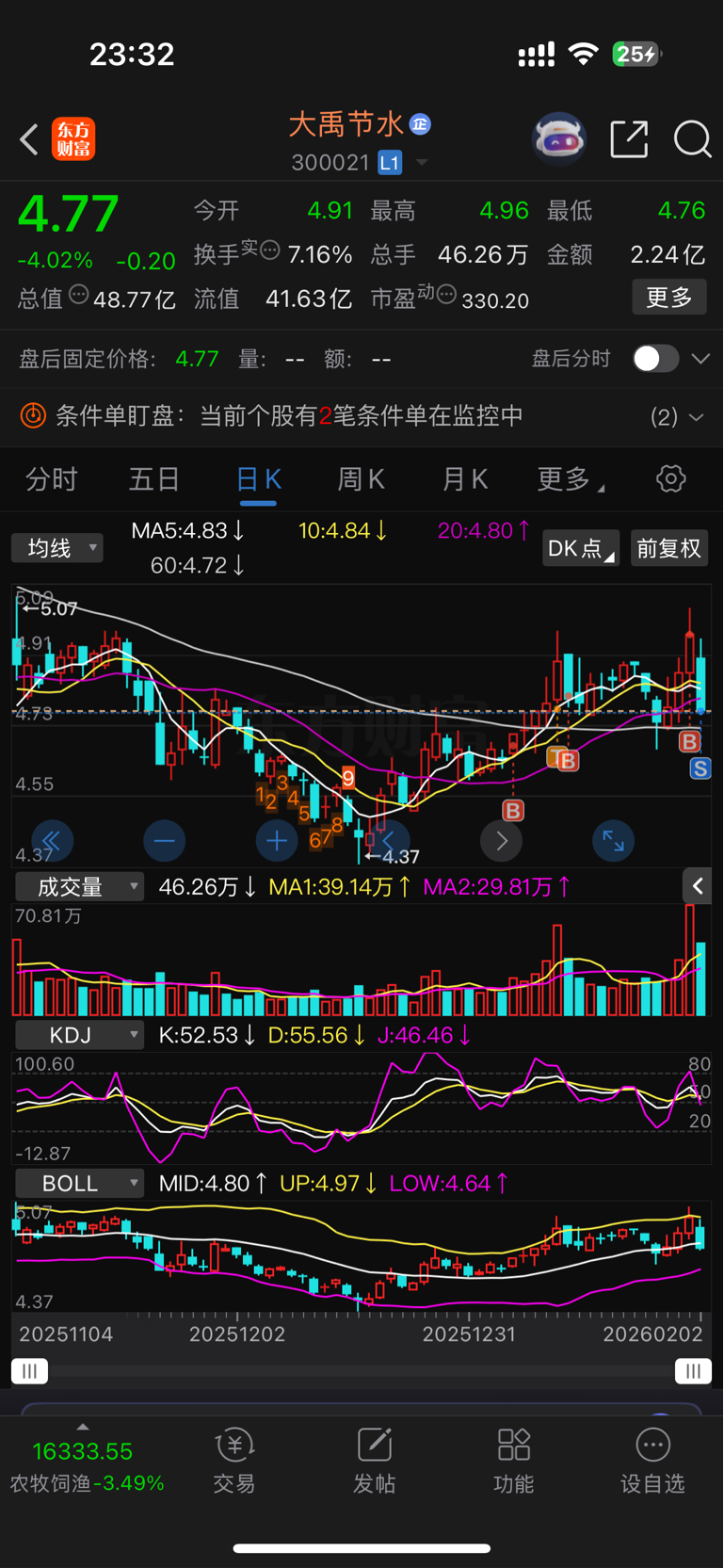Viewport: 724px width, 1568px height.
Task: Tap the 东方财富 orange logo icon
Action: coord(73,139)
